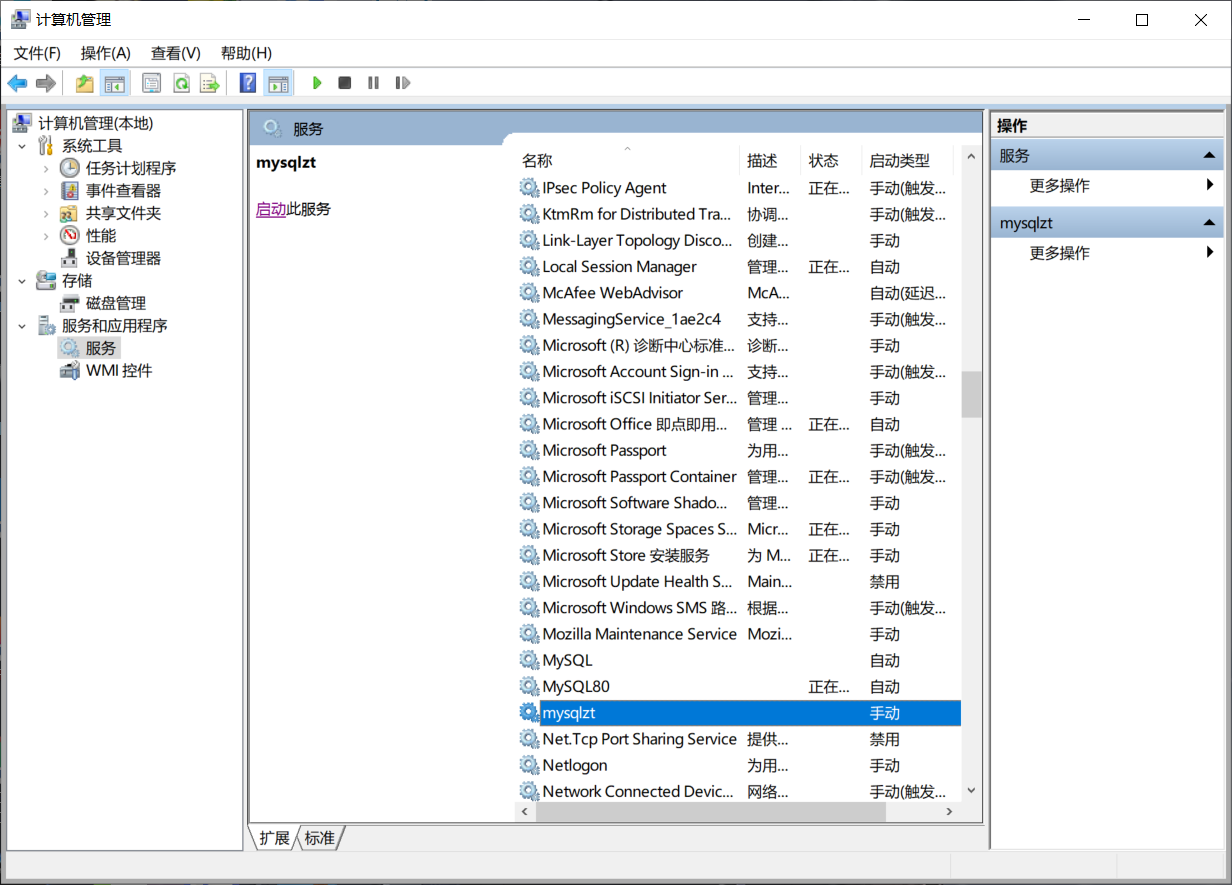Collapse the 存储 tree node
1232x885 pixels.
pos(23,281)
